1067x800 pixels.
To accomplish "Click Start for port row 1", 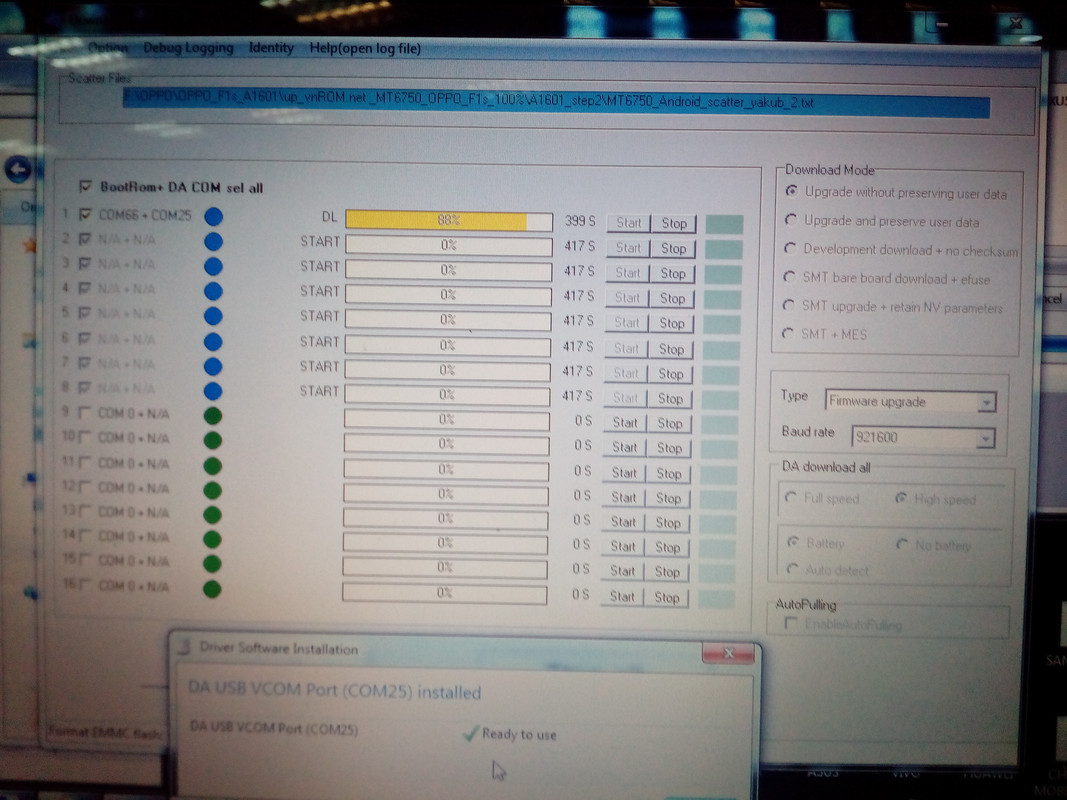I will tap(628, 222).
